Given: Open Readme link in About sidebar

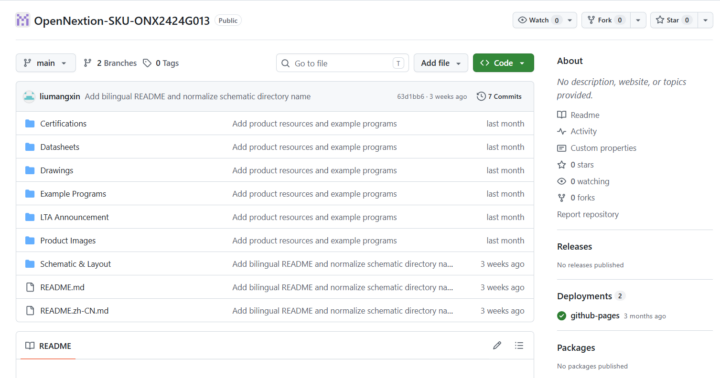Looking at the screenshot, I should tap(585, 115).
